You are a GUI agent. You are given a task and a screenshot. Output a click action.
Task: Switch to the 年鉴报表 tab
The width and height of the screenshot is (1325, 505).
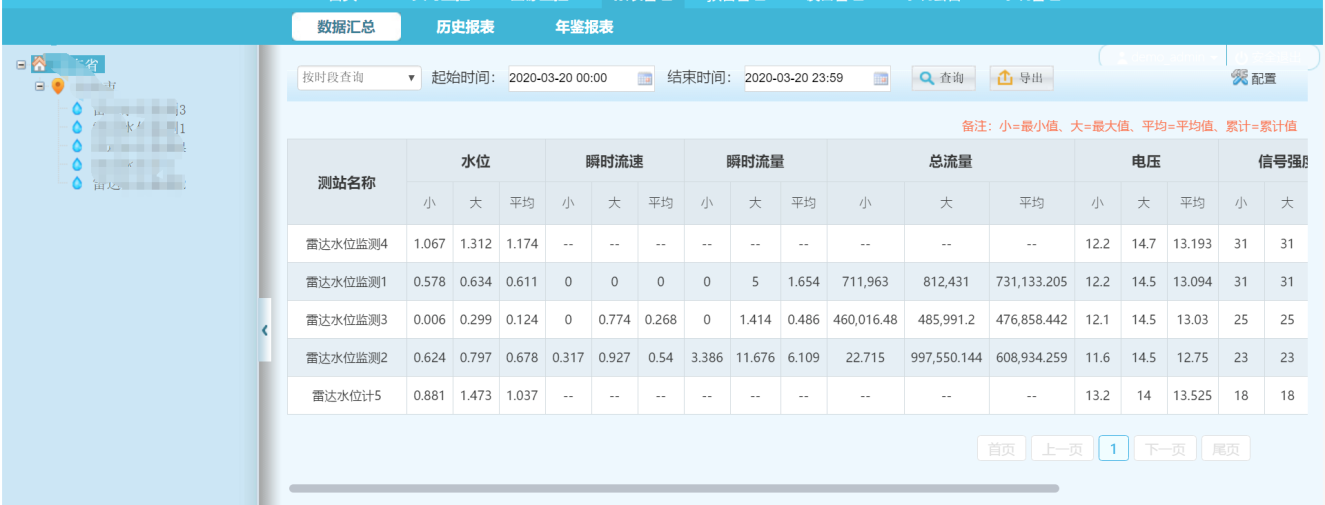click(x=584, y=27)
